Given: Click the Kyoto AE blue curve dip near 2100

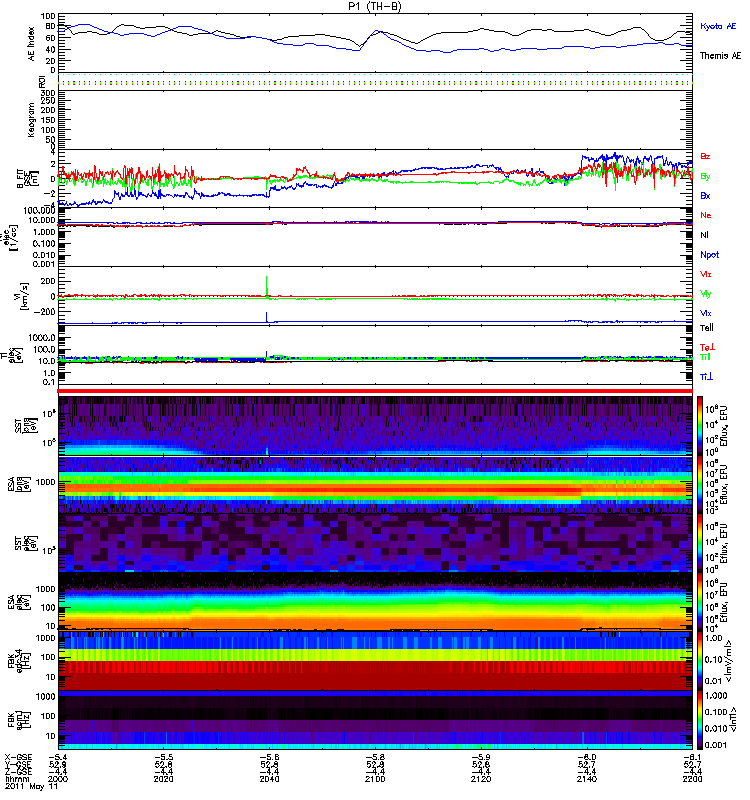Looking at the screenshot, I should [357, 49].
